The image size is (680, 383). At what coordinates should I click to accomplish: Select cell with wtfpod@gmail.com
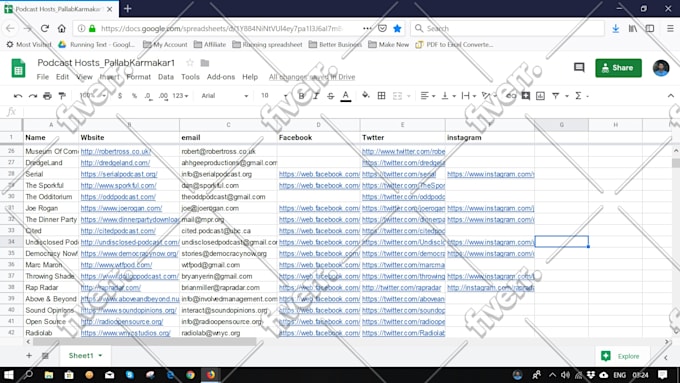(229, 265)
